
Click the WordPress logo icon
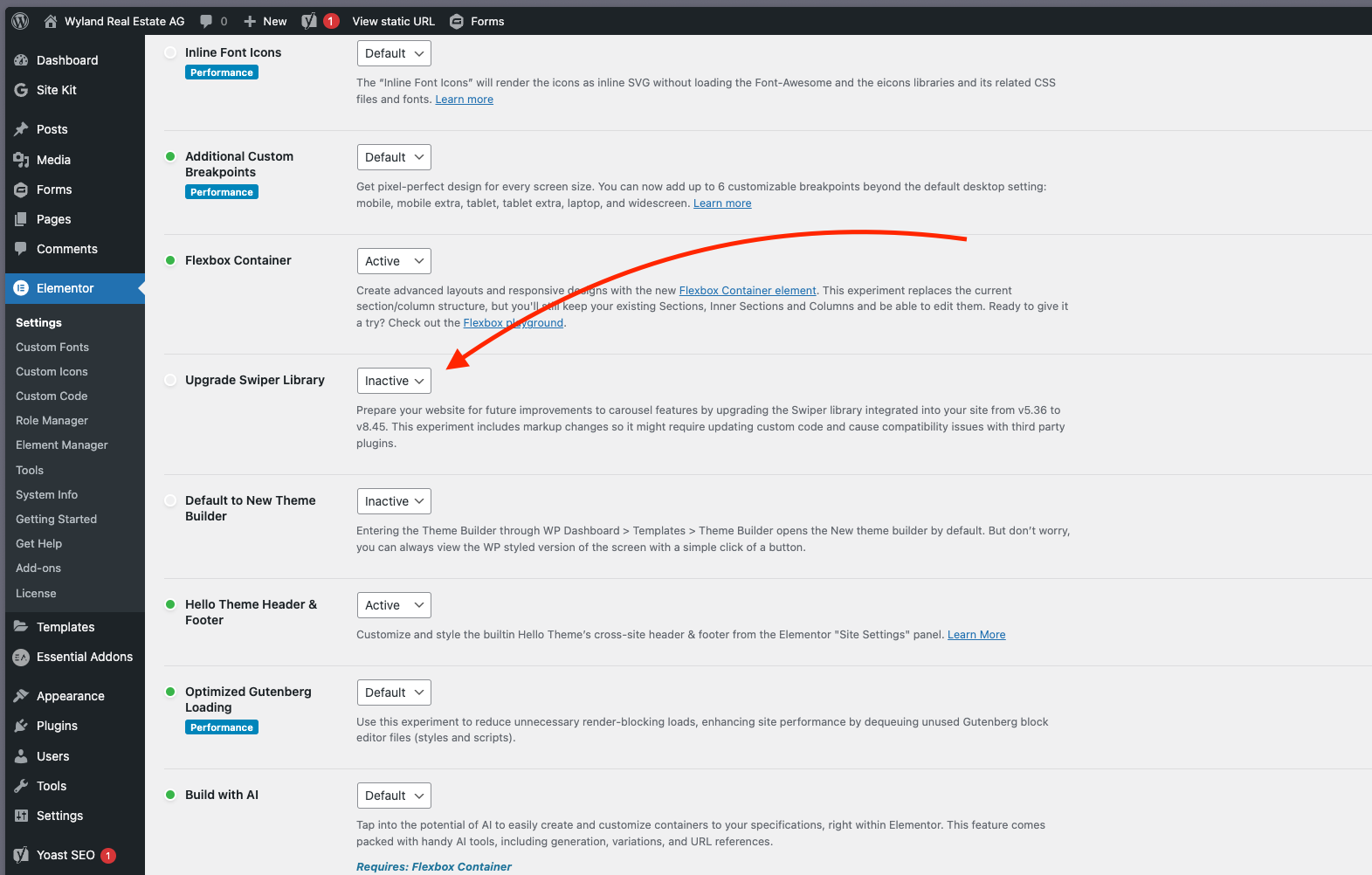click(x=20, y=21)
